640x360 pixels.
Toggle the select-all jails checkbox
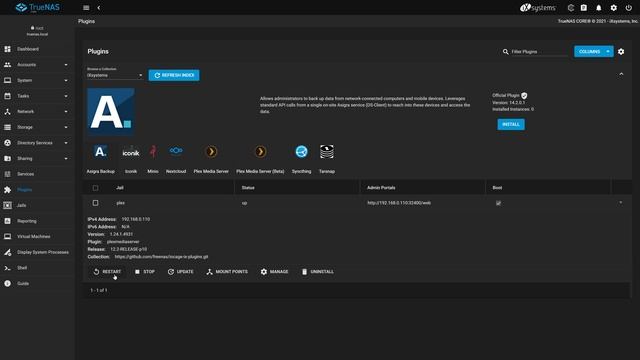tap(96, 188)
